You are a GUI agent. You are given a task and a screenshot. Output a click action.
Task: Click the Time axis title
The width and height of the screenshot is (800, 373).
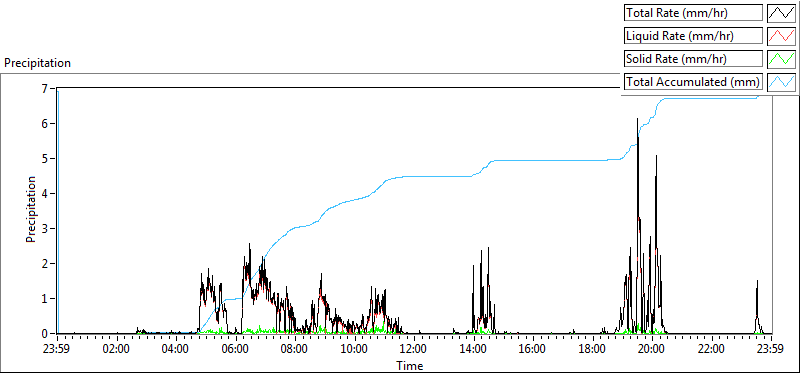point(410,365)
